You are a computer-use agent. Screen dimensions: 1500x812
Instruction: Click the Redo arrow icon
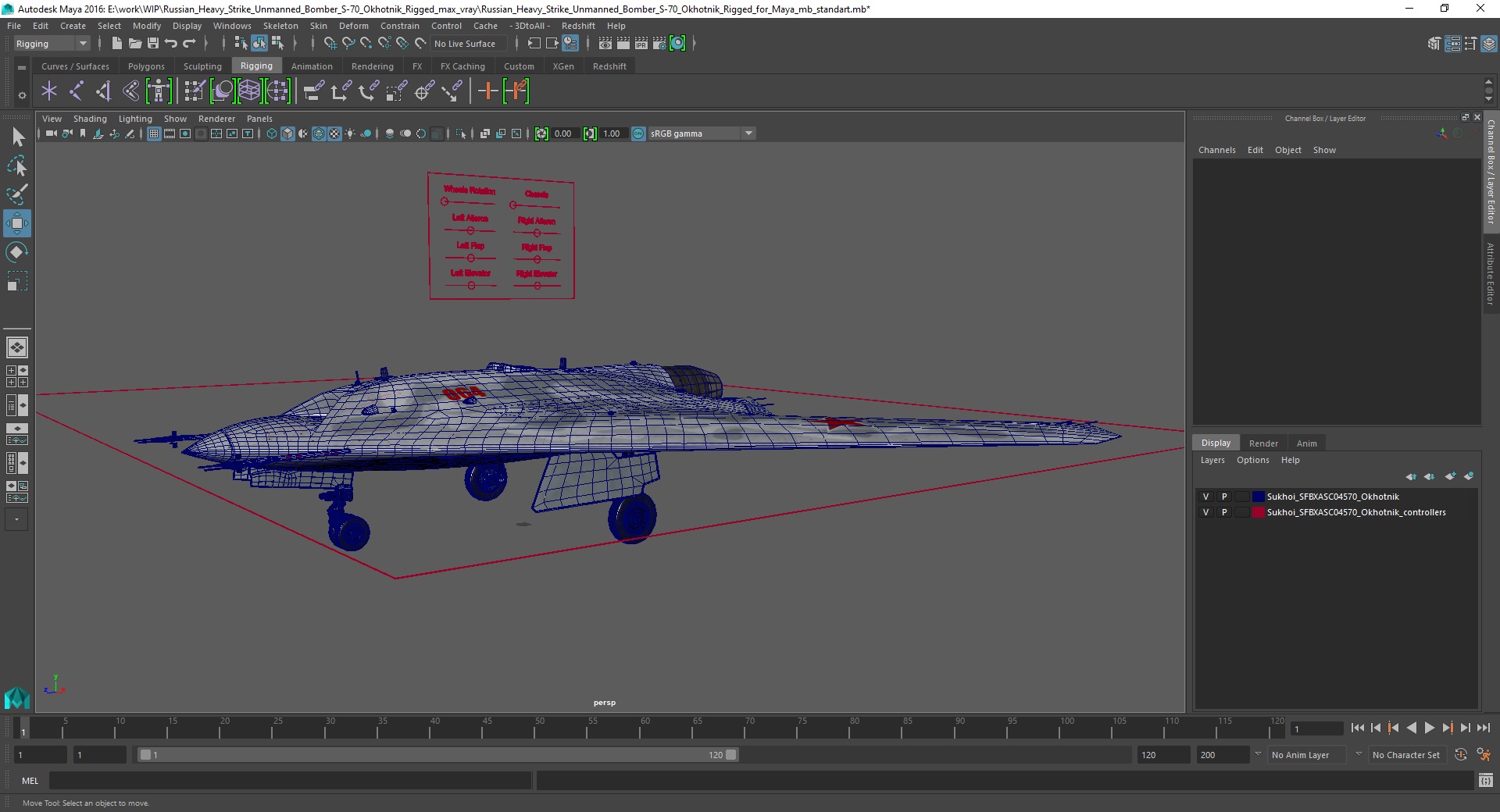(189, 44)
